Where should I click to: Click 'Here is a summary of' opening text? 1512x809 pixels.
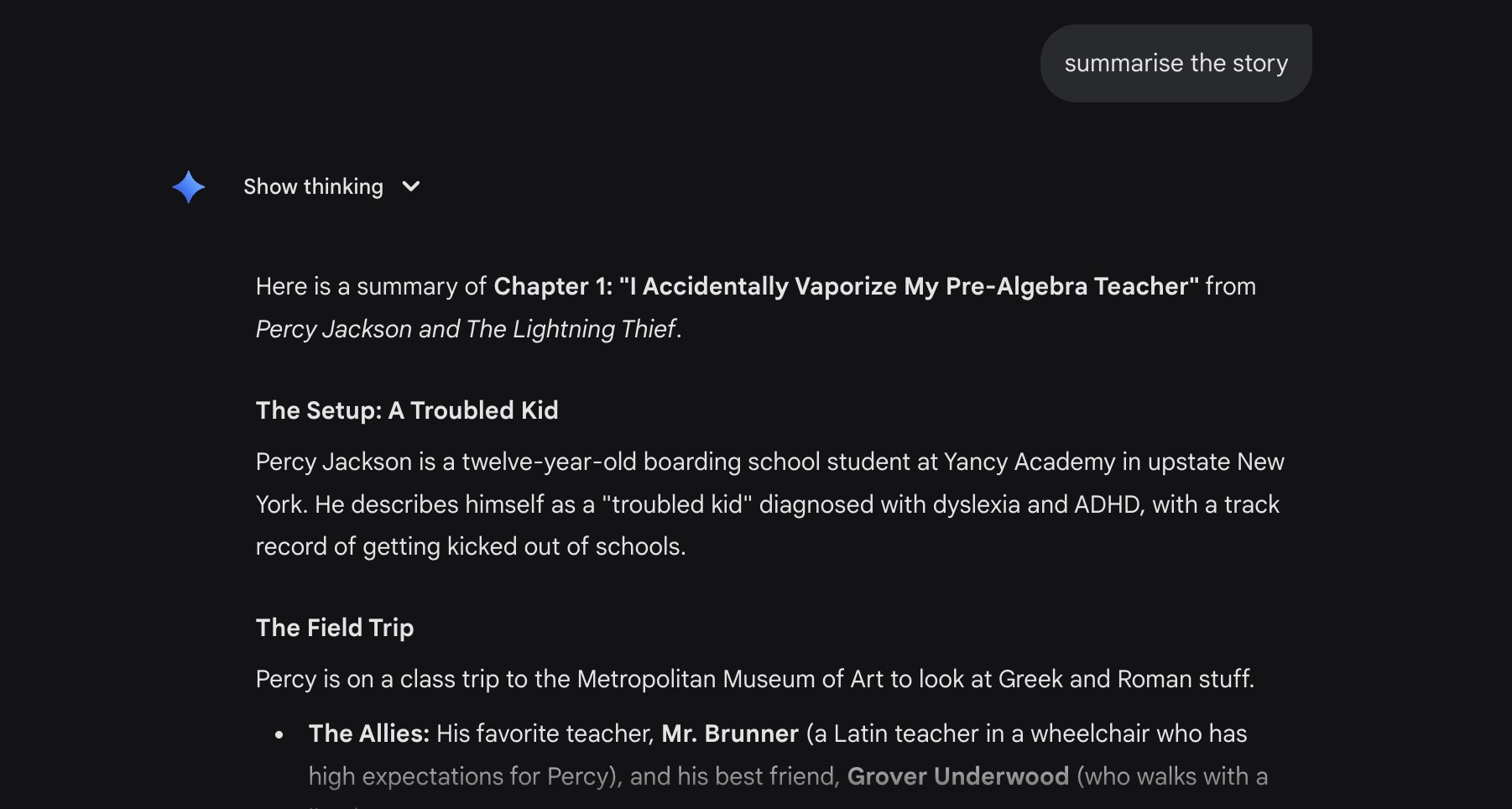click(x=371, y=286)
